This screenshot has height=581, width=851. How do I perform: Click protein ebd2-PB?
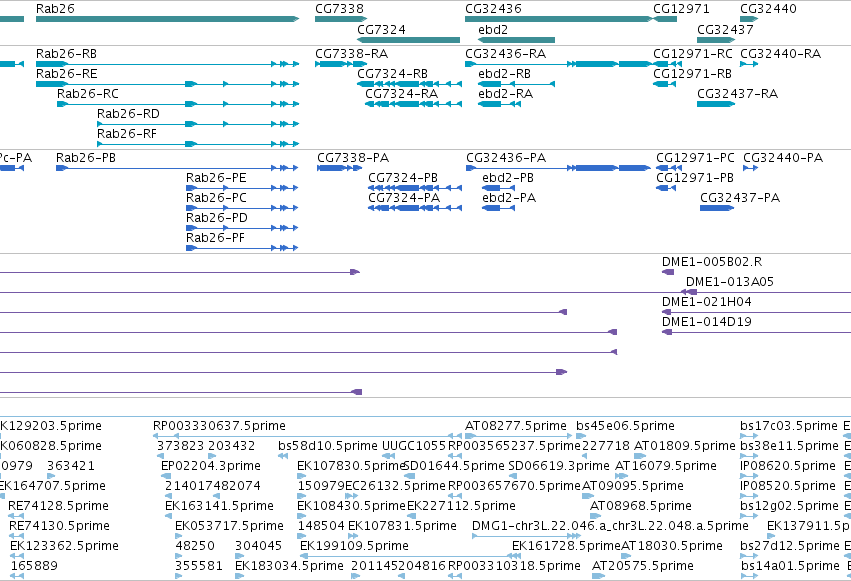(x=507, y=178)
